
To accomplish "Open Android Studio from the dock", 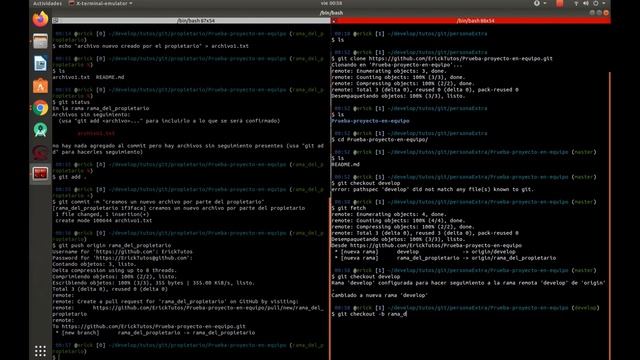I will 40,130.
